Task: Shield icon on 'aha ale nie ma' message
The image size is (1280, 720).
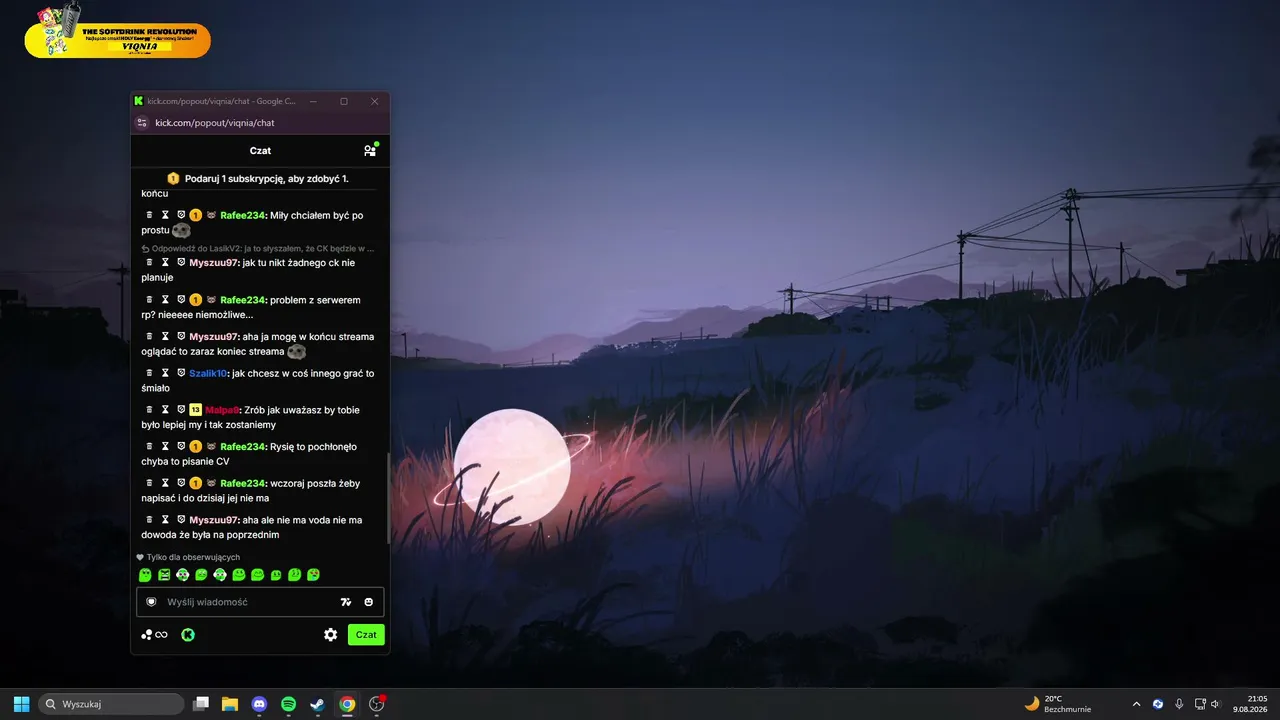Action: (181, 520)
